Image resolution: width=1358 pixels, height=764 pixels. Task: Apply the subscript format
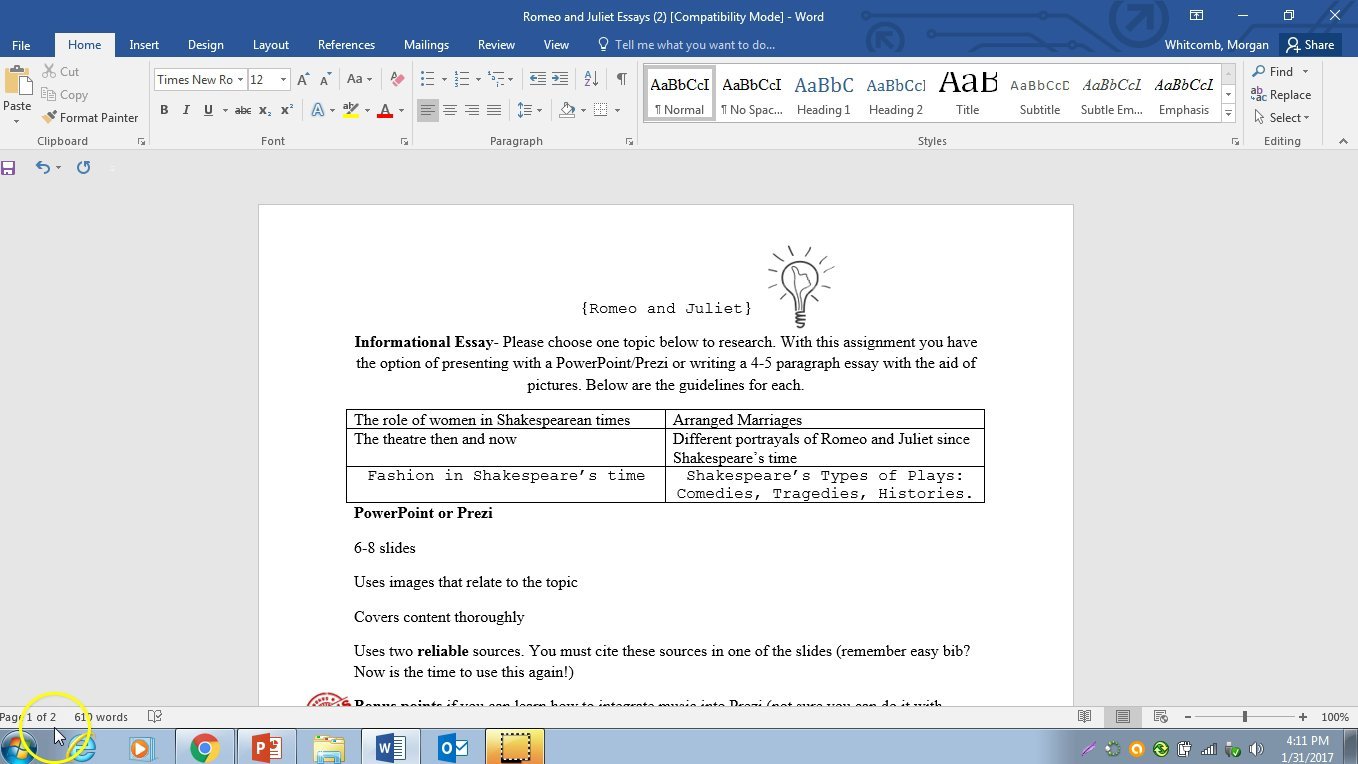pyautogui.click(x=264, y=110)
